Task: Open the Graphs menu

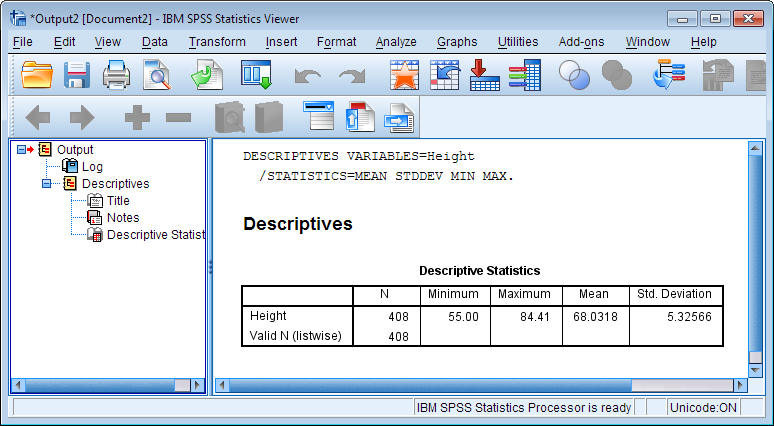Action: pyautogui.click(x=457, y=42)
